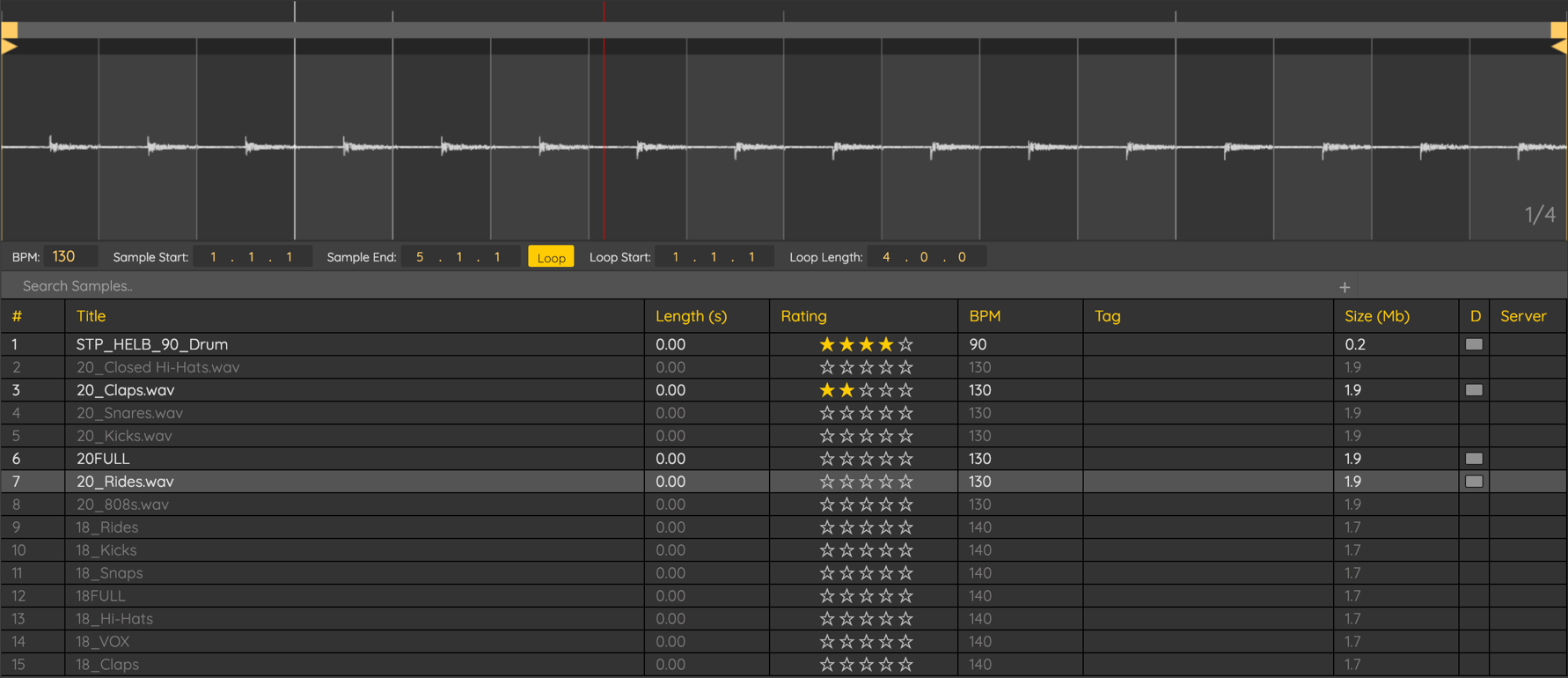Rate 20_808s.wav one star

point(827,505)
